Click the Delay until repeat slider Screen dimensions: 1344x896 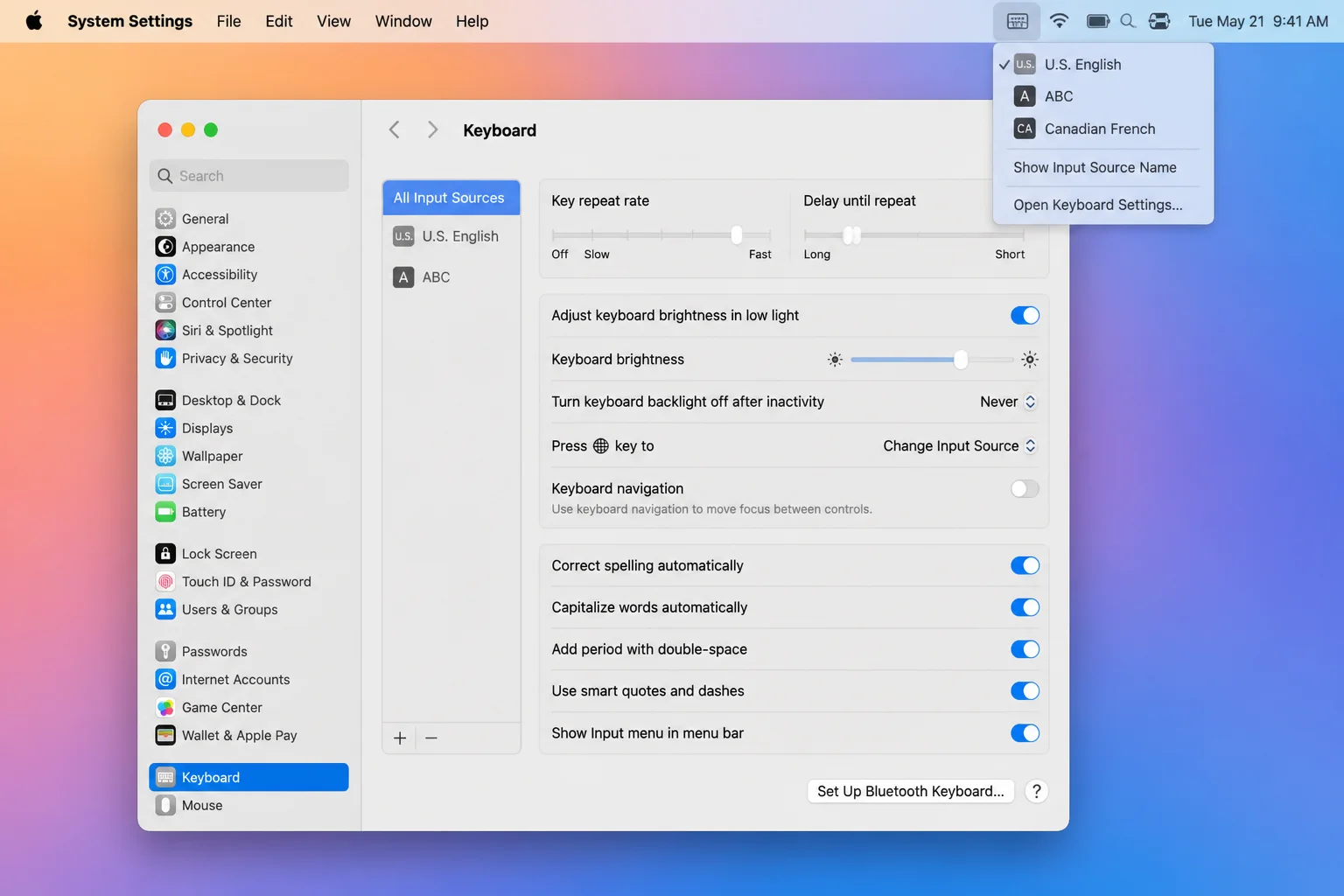[913, 235]
